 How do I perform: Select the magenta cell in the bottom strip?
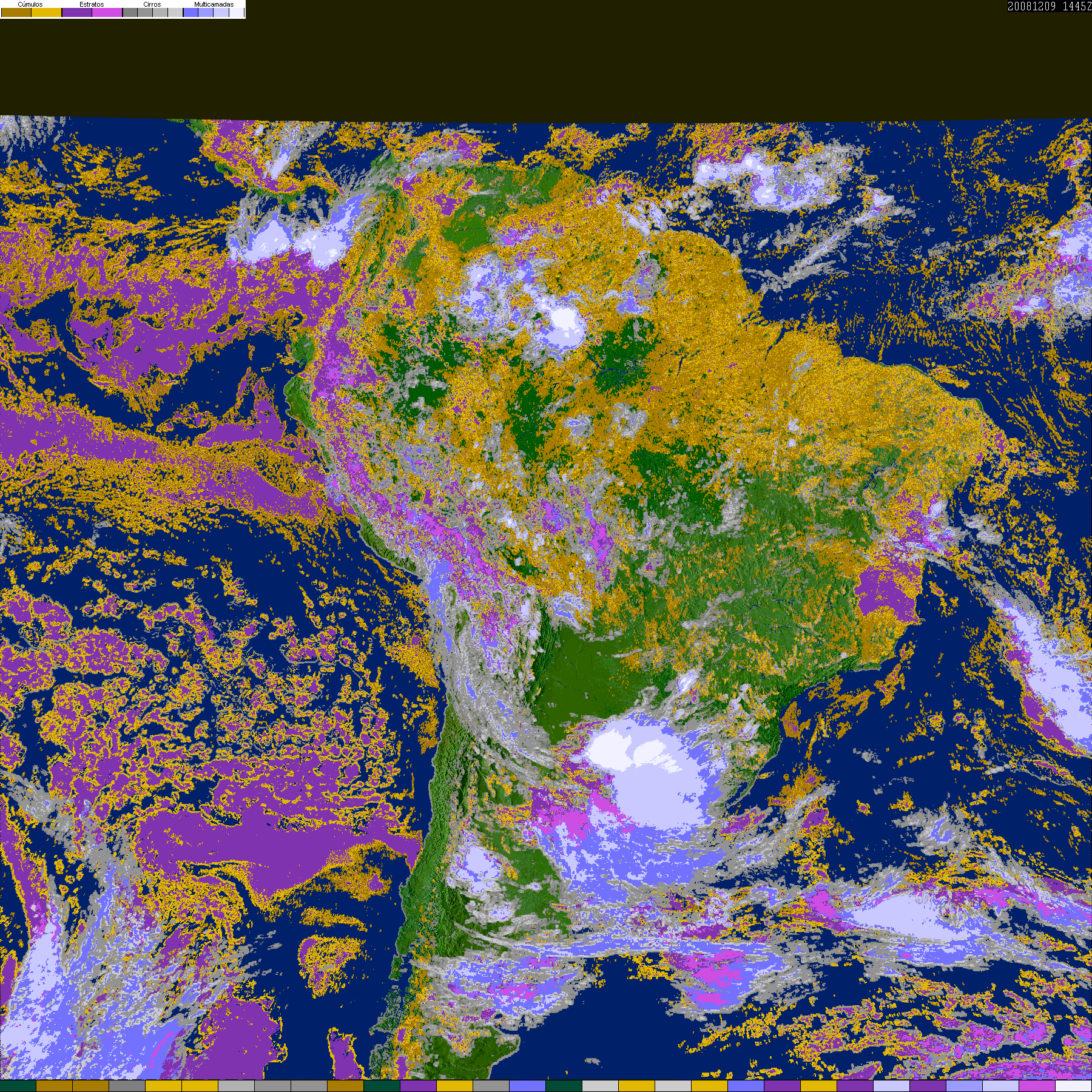(x=1037, y=1086)
